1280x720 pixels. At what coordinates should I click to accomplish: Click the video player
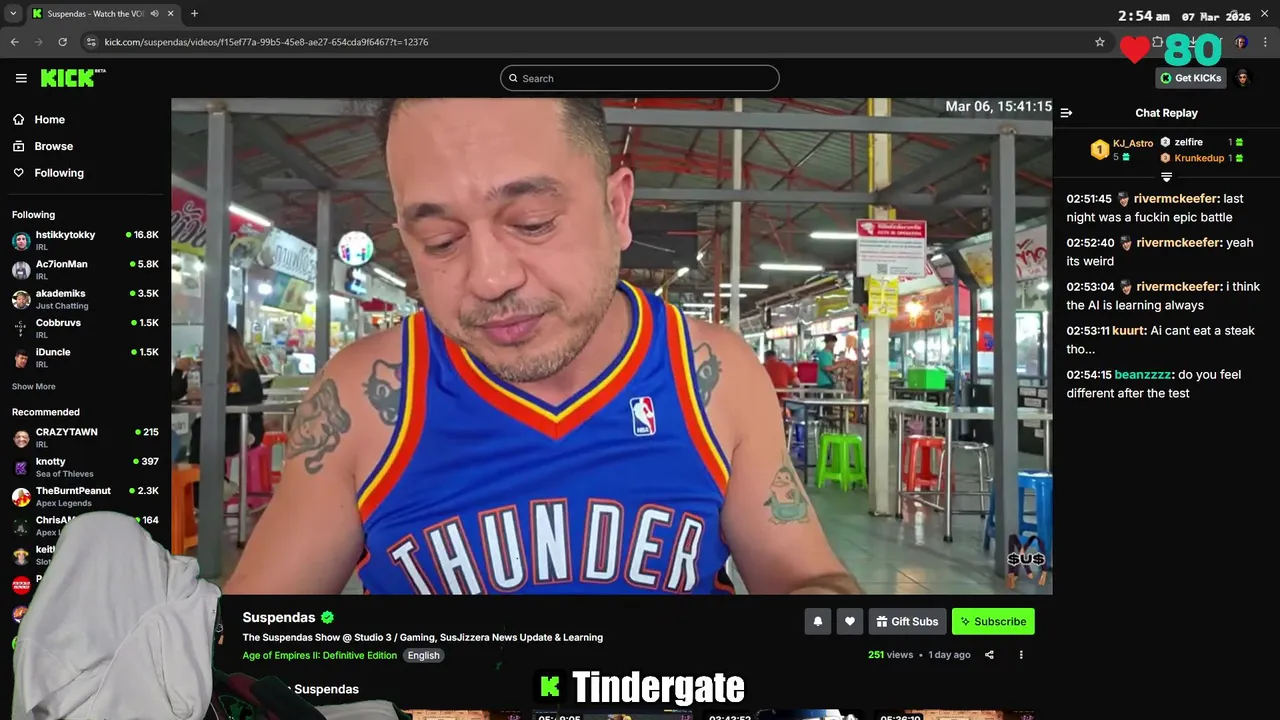coord(611,346)
